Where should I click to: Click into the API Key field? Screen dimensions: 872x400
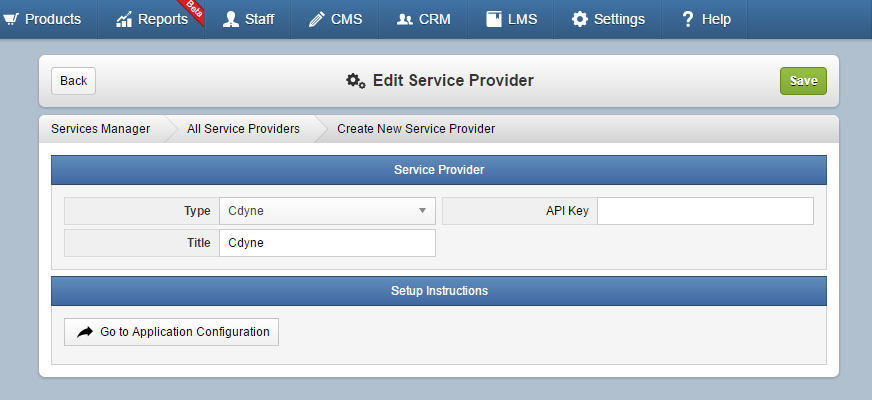[x=705, y=211]
